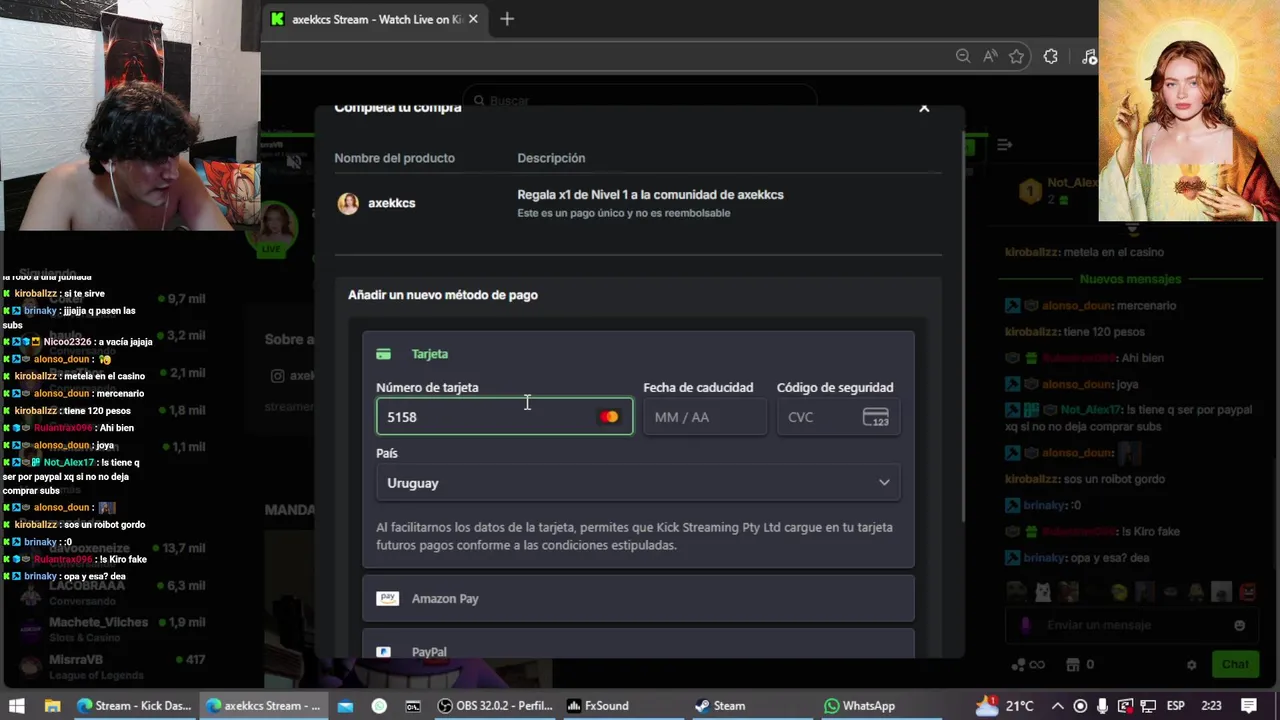Image resolution: width=1280 pixels, height=720 pixels.
Task: Click the browser zoom-out magnifier icon
Action: click(x=963, y=56)
